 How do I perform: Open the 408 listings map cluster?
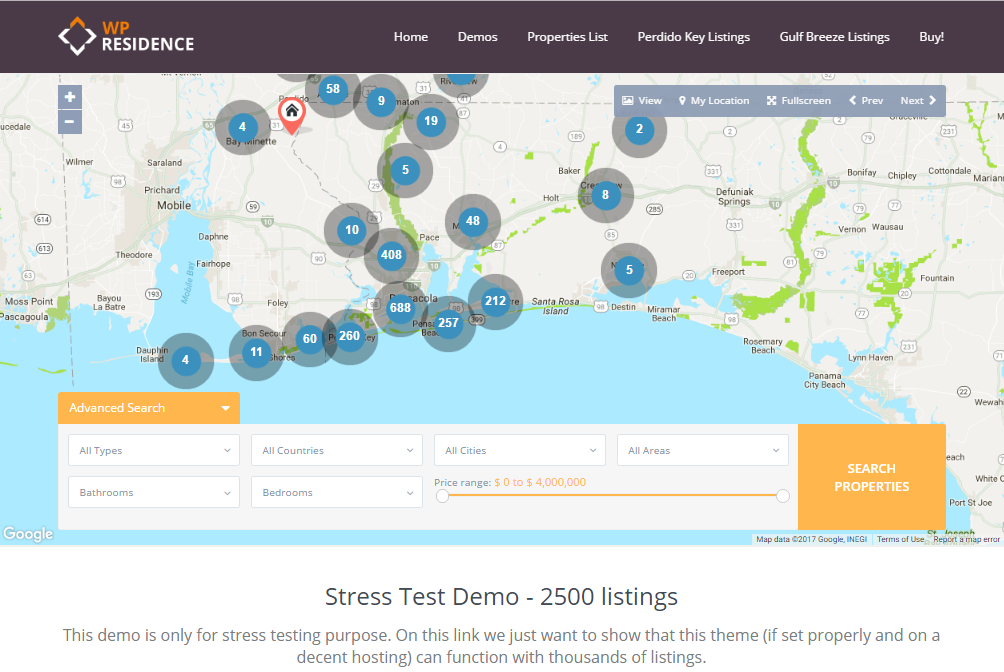tap(391, 255)
